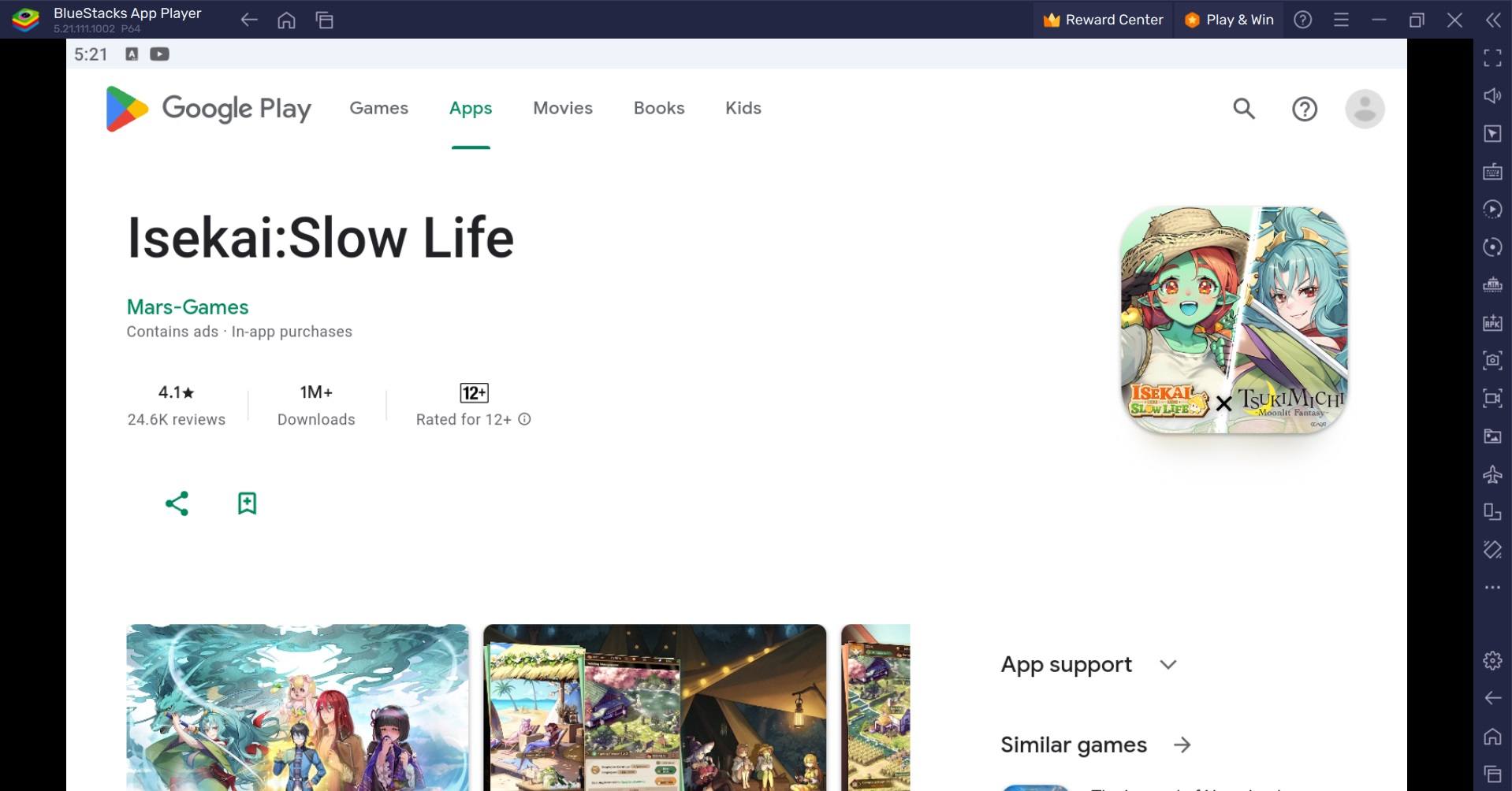Add Isekai:Slow Life to wishlist
This screenshot has width=1512, height=791.
coord(248,503)
